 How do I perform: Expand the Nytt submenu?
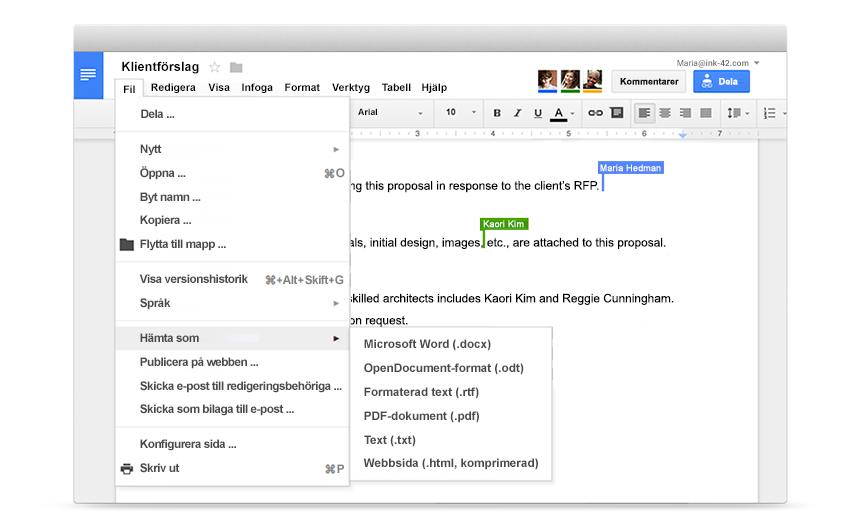click(x=232, y=149)
